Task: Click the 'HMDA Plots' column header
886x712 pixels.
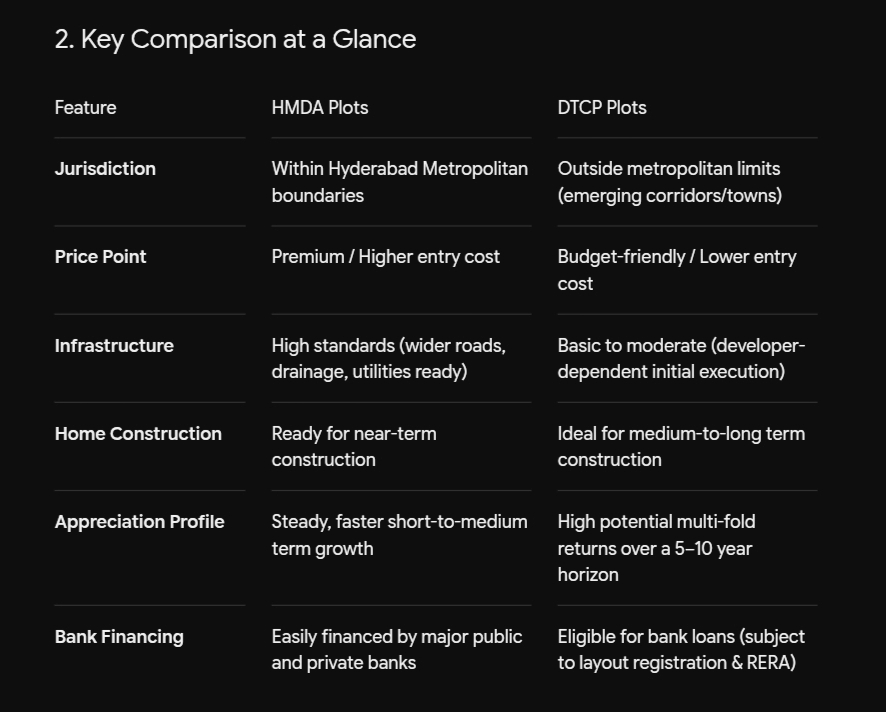Action: click(x=320, y=108)
